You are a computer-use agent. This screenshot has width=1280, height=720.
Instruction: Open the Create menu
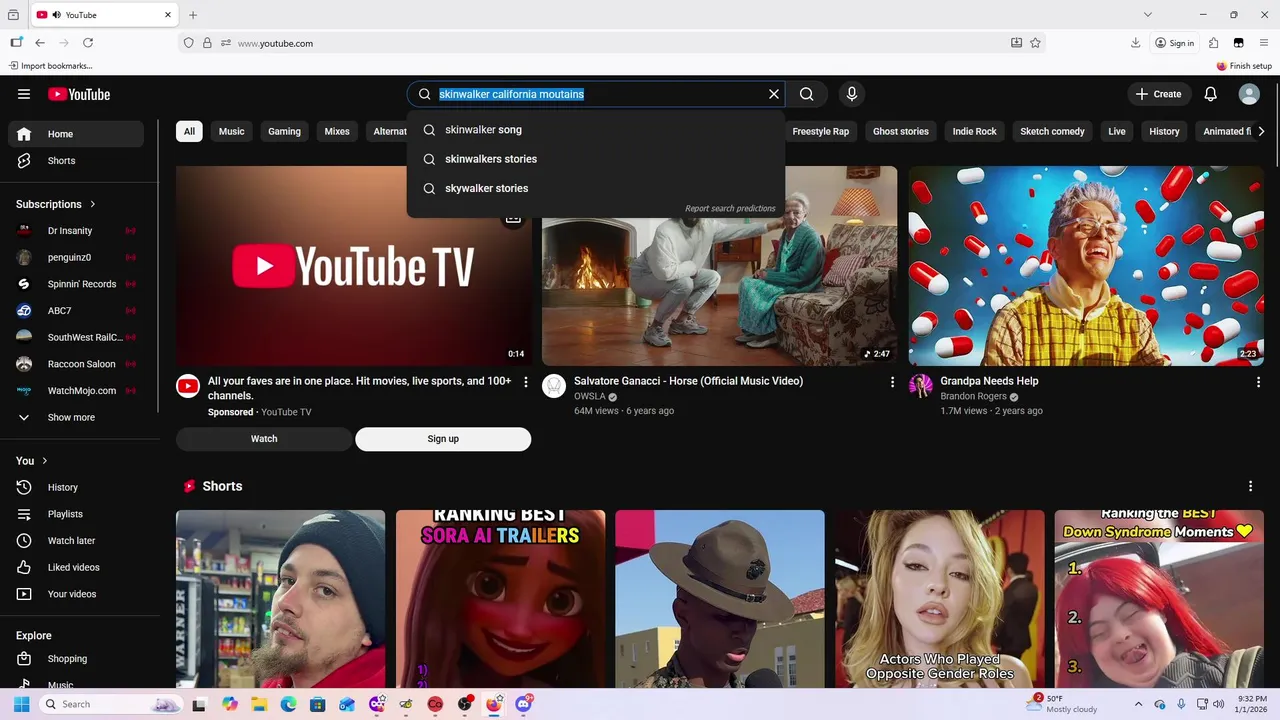click(1159, 94)
